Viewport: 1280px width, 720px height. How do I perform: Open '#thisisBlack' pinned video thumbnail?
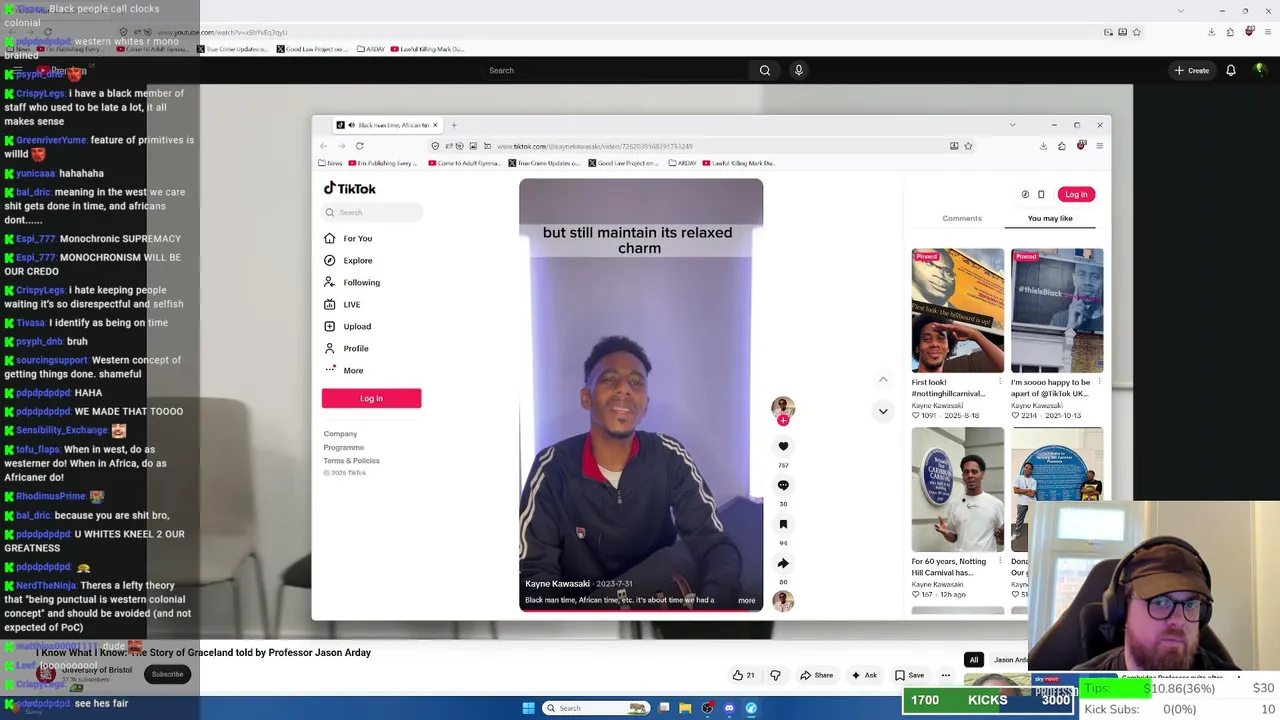click(x=1057, y=310)
